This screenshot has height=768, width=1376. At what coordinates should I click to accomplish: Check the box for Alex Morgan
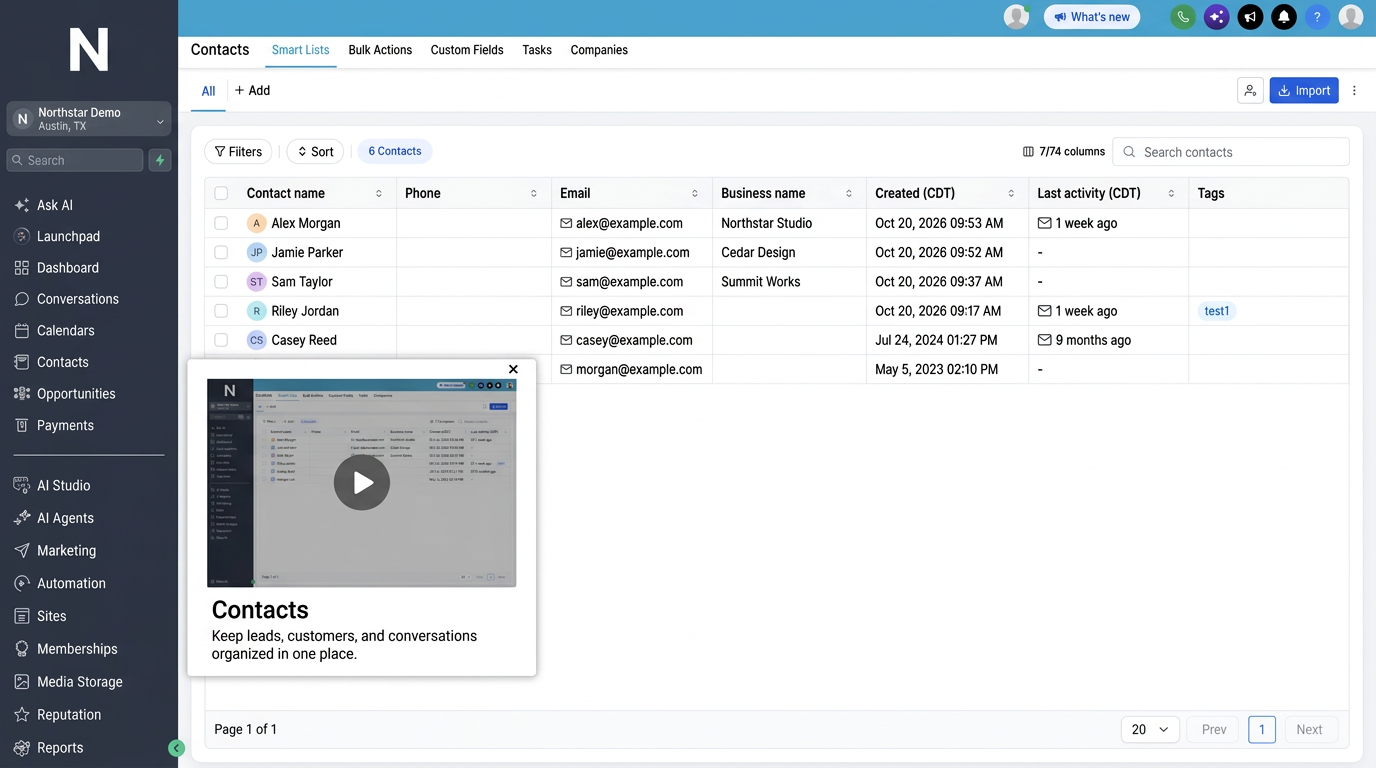click(221, 223)
